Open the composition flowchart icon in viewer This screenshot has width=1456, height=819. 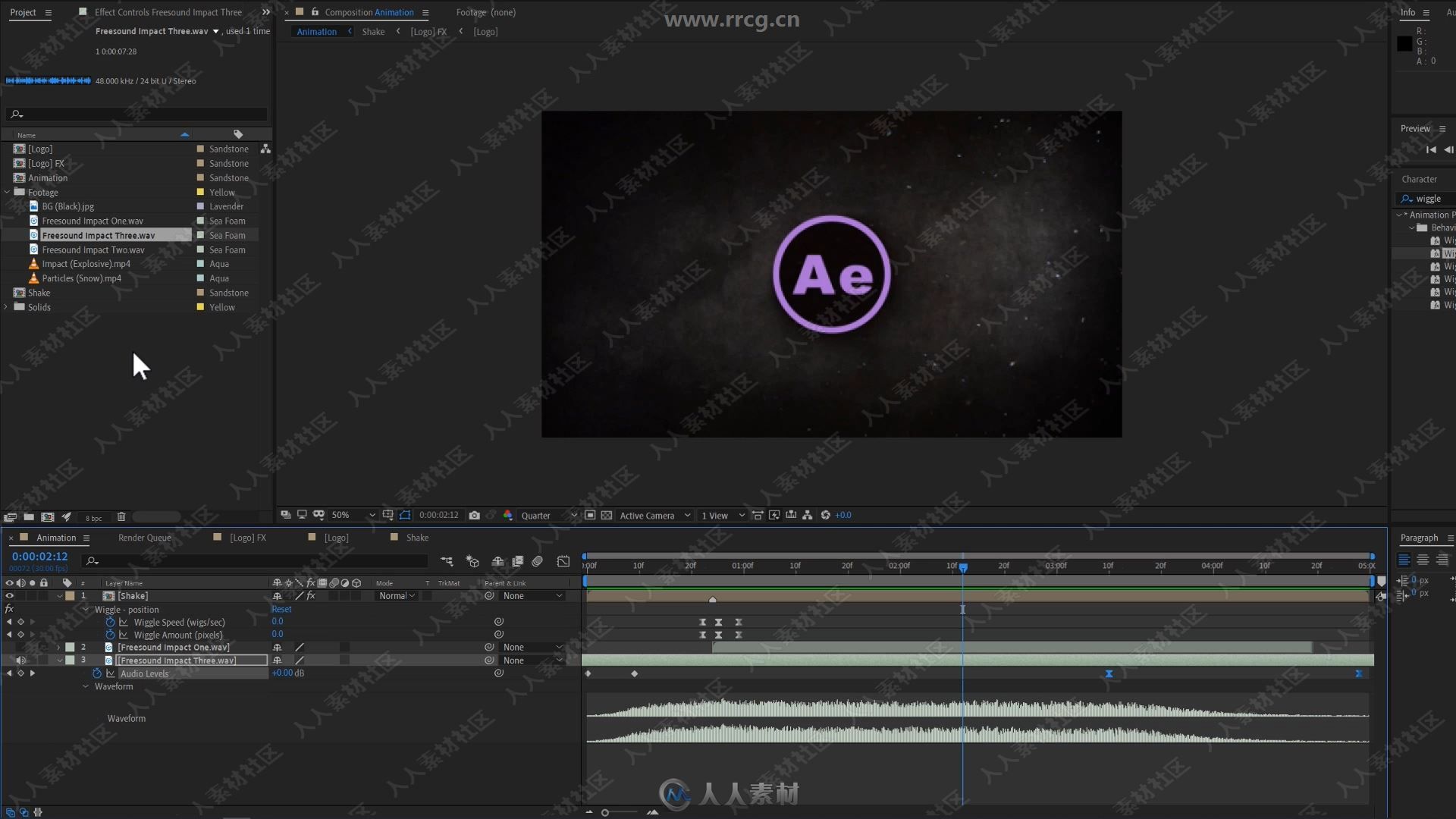pyautogui.click(x=808, y=515)
